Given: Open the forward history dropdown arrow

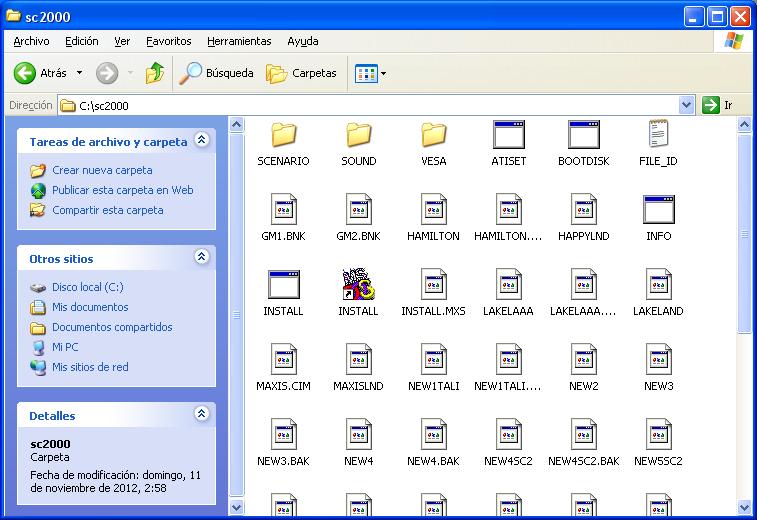Looking at the screenshot, I should pyautogui.click(x=130, y=73).
